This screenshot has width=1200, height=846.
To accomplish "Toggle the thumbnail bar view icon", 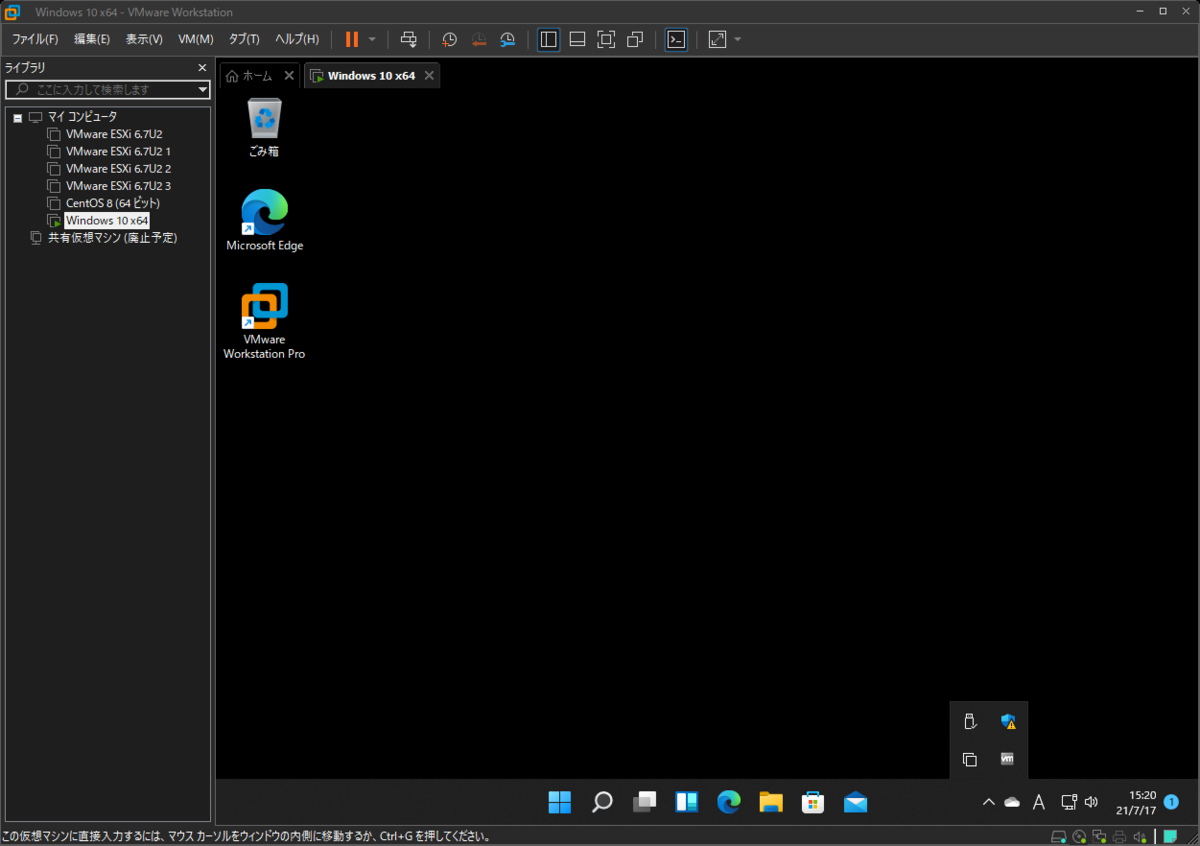I will point(577,40).
